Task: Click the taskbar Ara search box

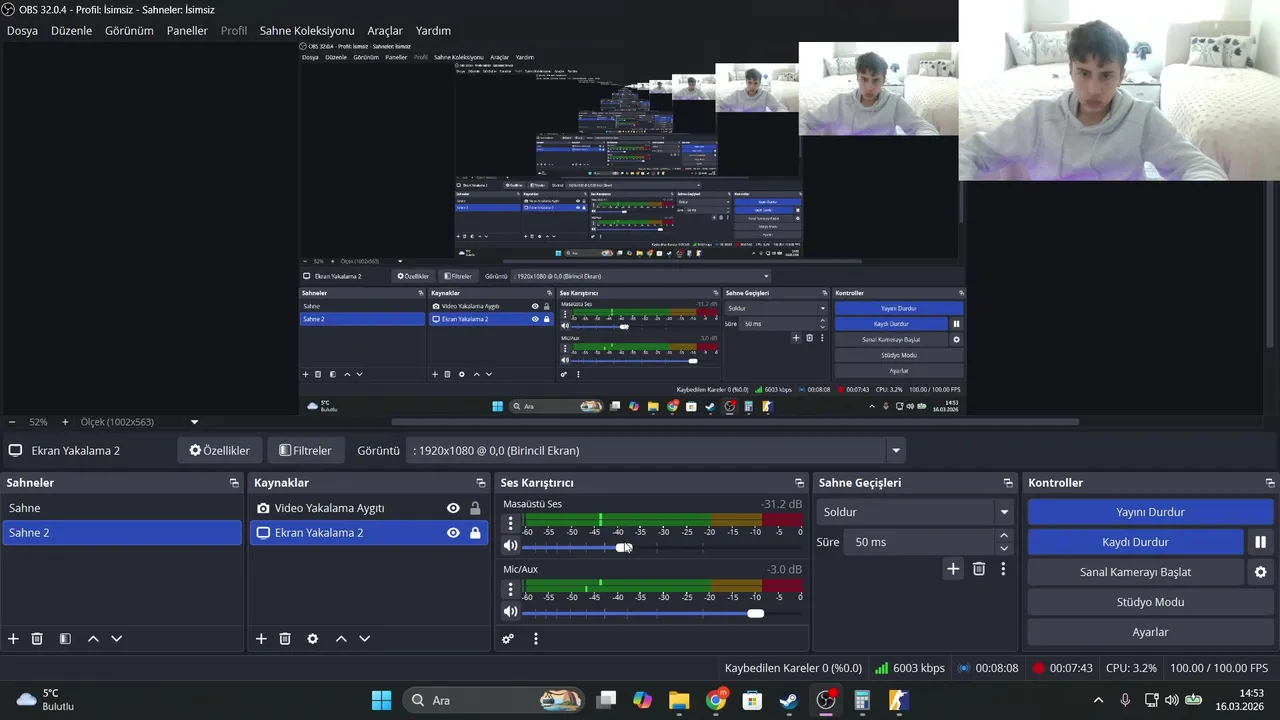Action: tap(494, 700)
